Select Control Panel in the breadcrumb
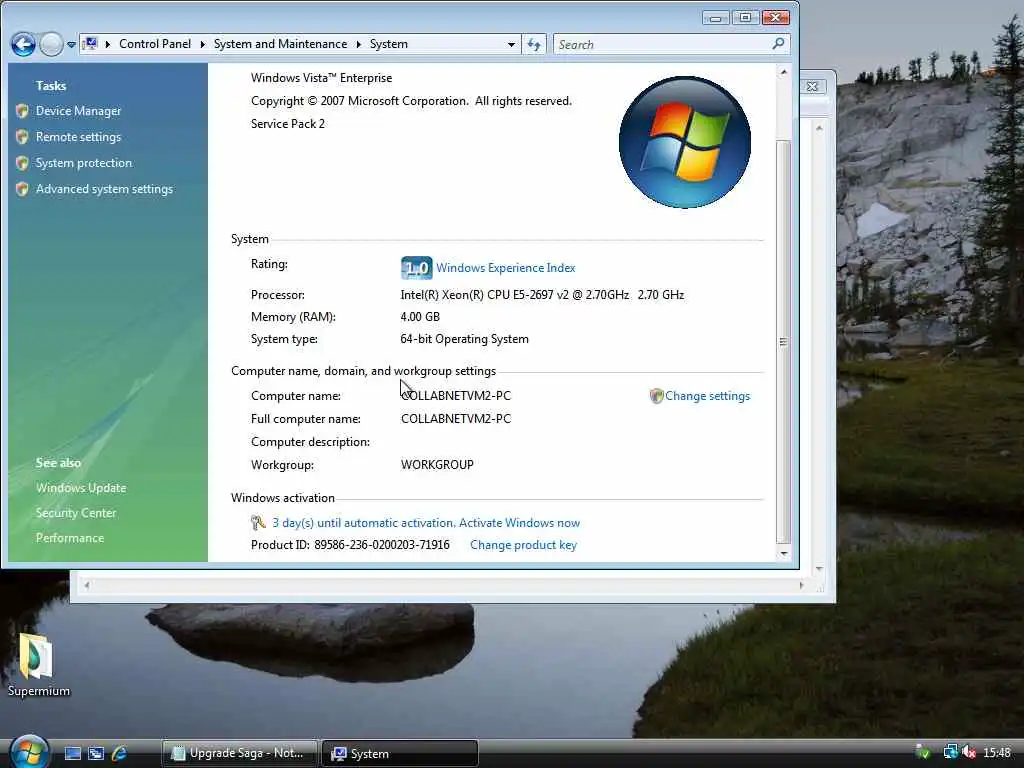This screenshot has height=768, width=1024. (155, 44)
